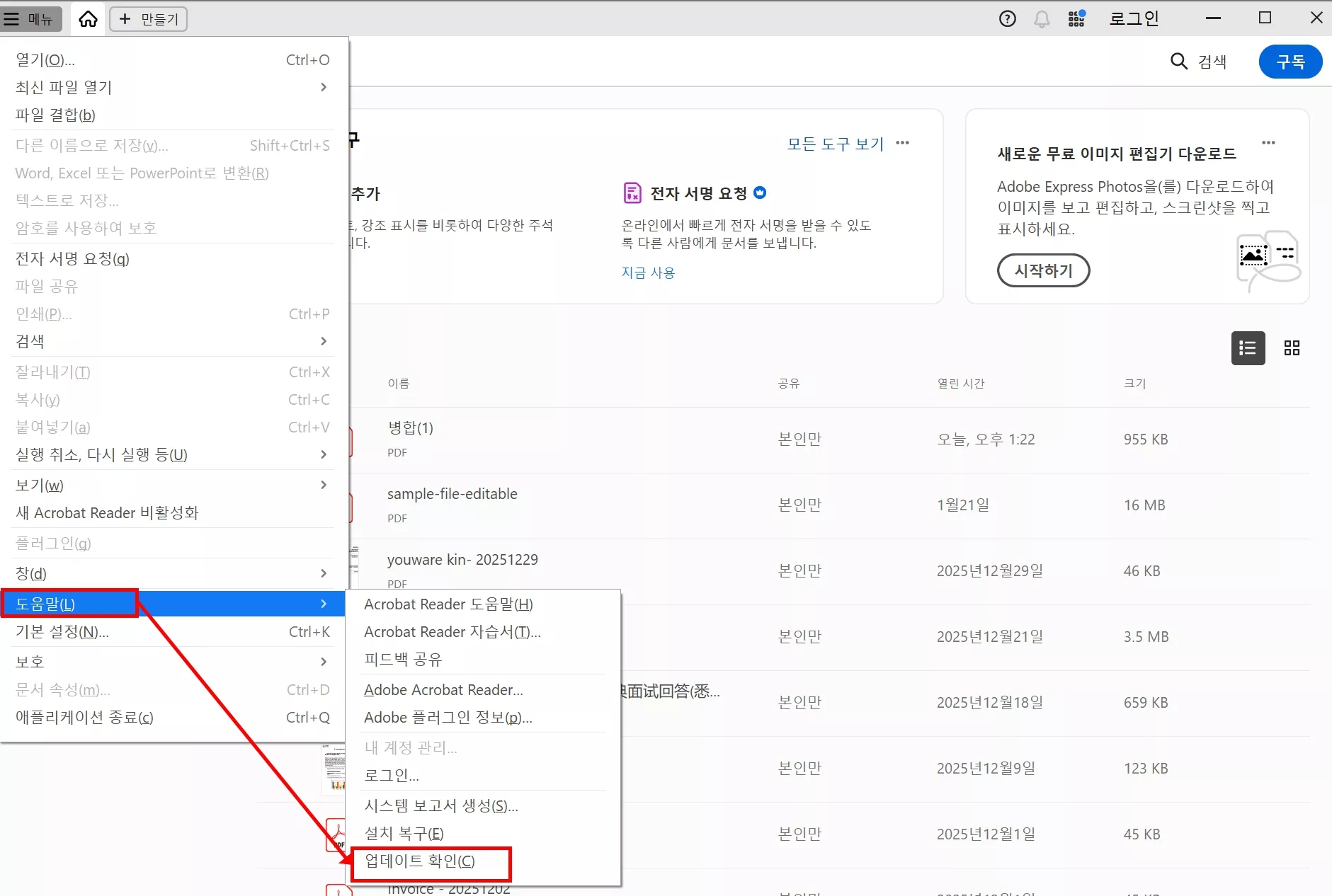This screenshot has height=896, width=1332.
Task: Click the blue 구독 button
Action: point(1290,62)
